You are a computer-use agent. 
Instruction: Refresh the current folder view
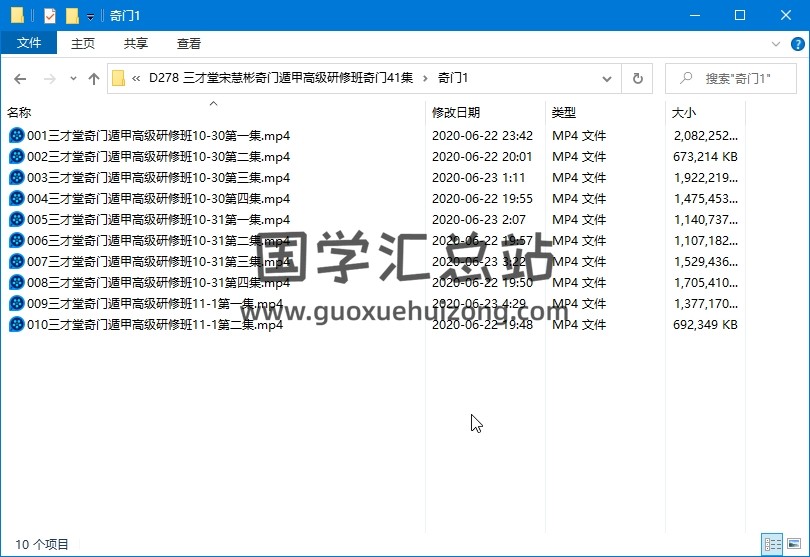click(x=637, y=78)
